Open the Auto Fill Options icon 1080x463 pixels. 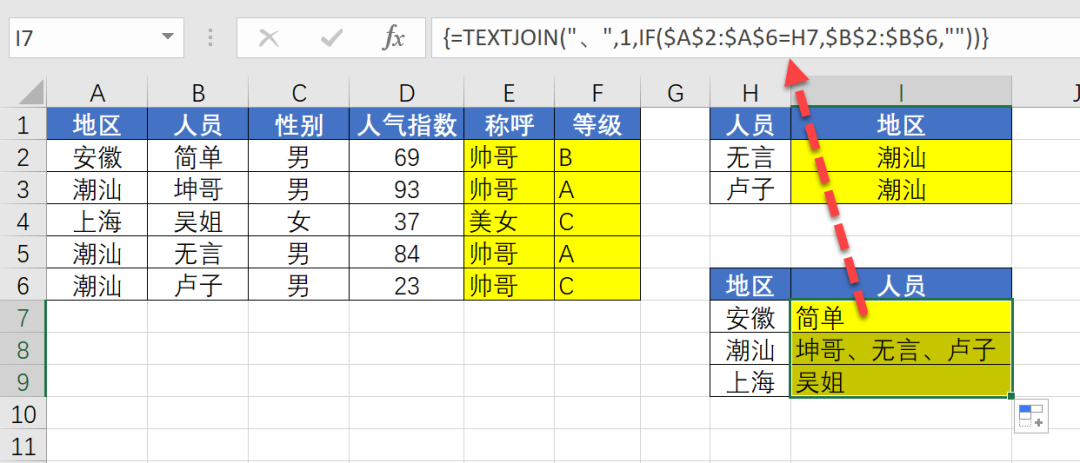click(1031, 416)
